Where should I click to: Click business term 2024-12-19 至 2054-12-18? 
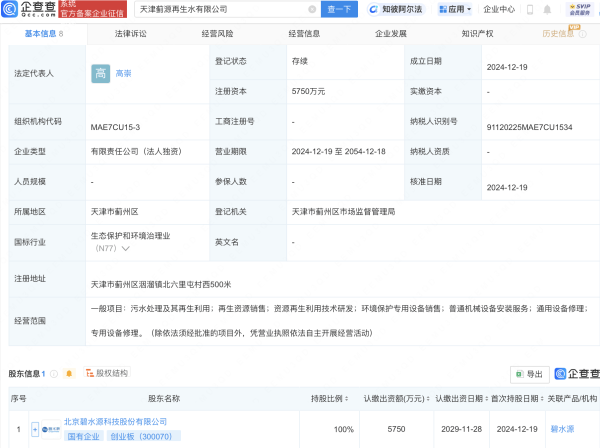click(338, 152)
